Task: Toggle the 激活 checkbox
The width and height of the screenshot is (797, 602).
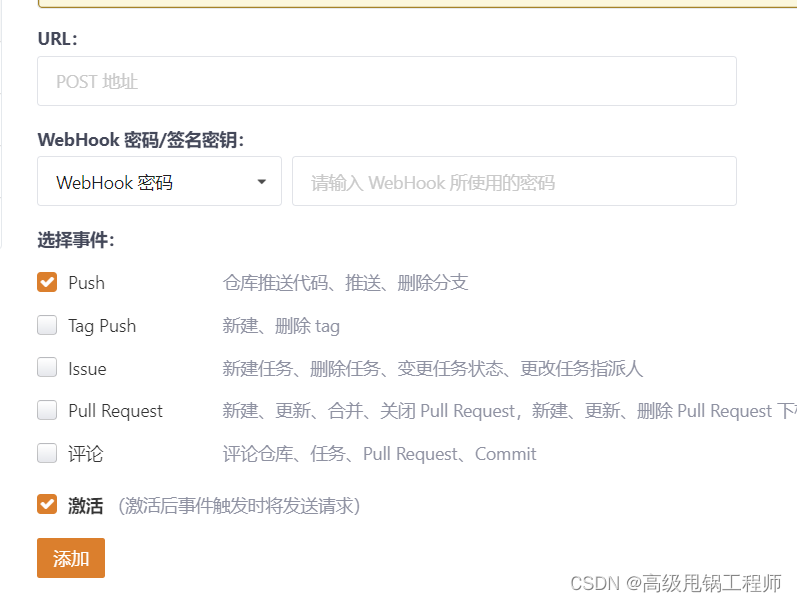Action: pos(47,504)
